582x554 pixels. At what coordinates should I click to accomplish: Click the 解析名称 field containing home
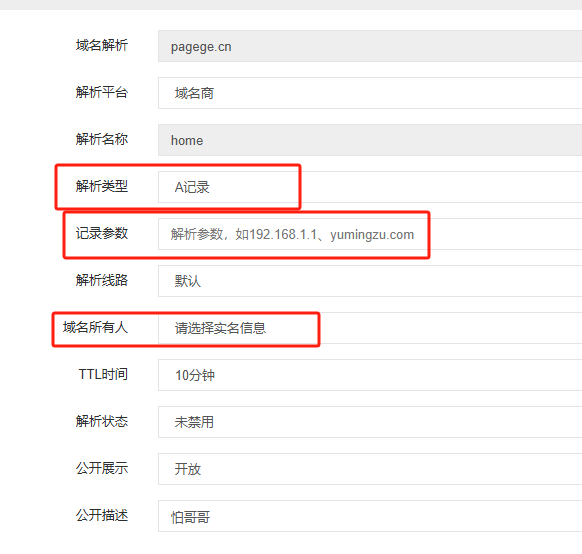pyautogui.click(x=370, y=140)
